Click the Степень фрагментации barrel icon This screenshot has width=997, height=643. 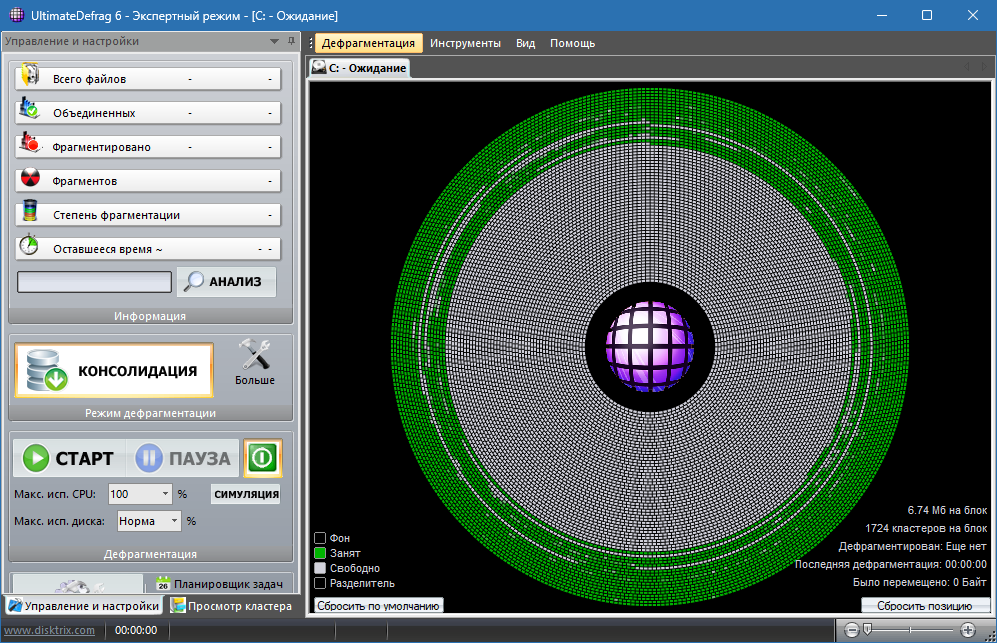click(x=29, y=211)
